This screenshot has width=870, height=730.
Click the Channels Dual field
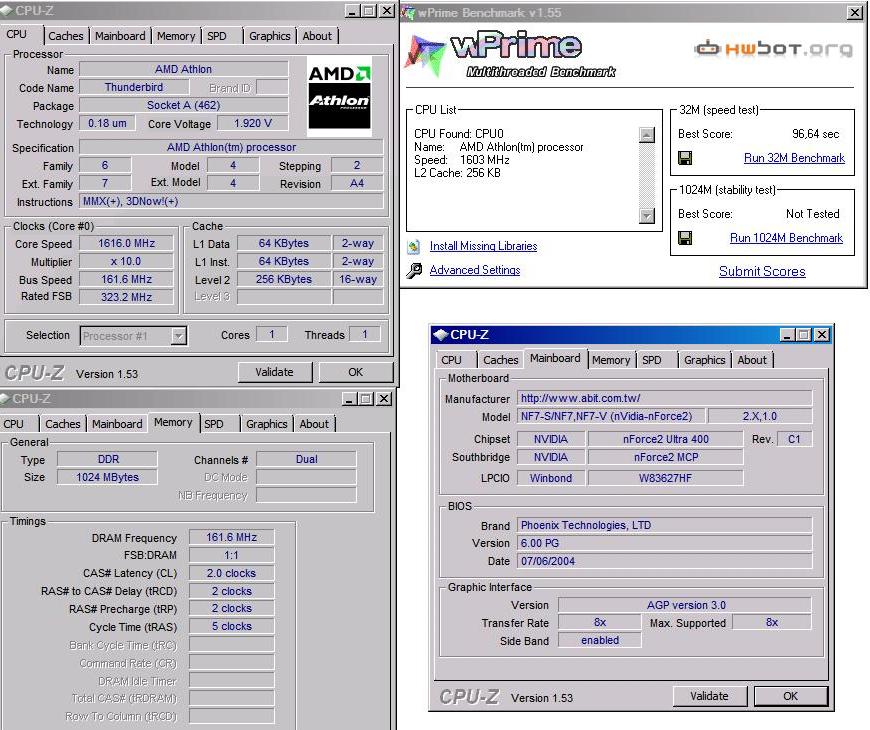[x=306, y=459]
